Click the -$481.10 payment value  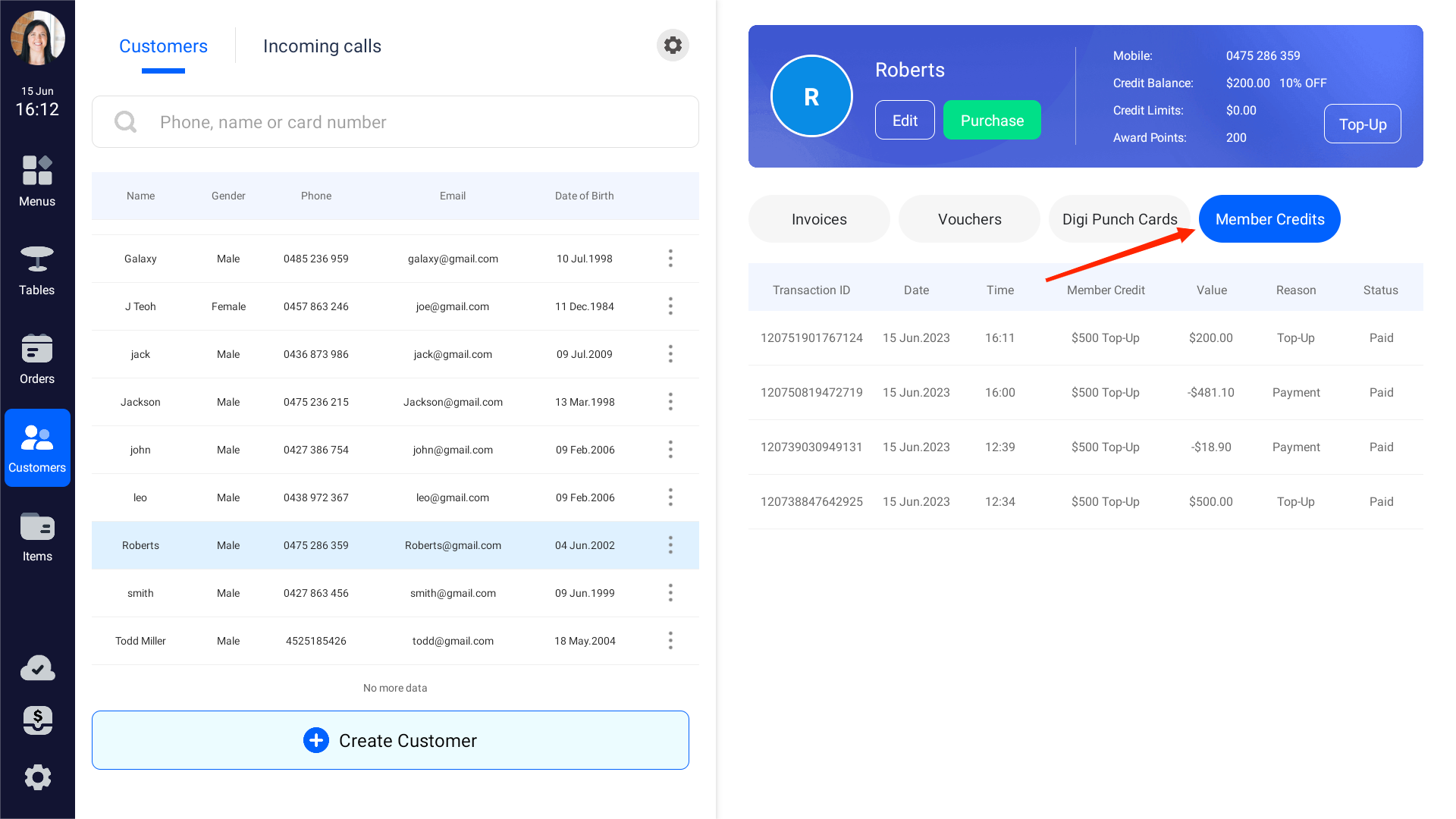point(1211,392)
